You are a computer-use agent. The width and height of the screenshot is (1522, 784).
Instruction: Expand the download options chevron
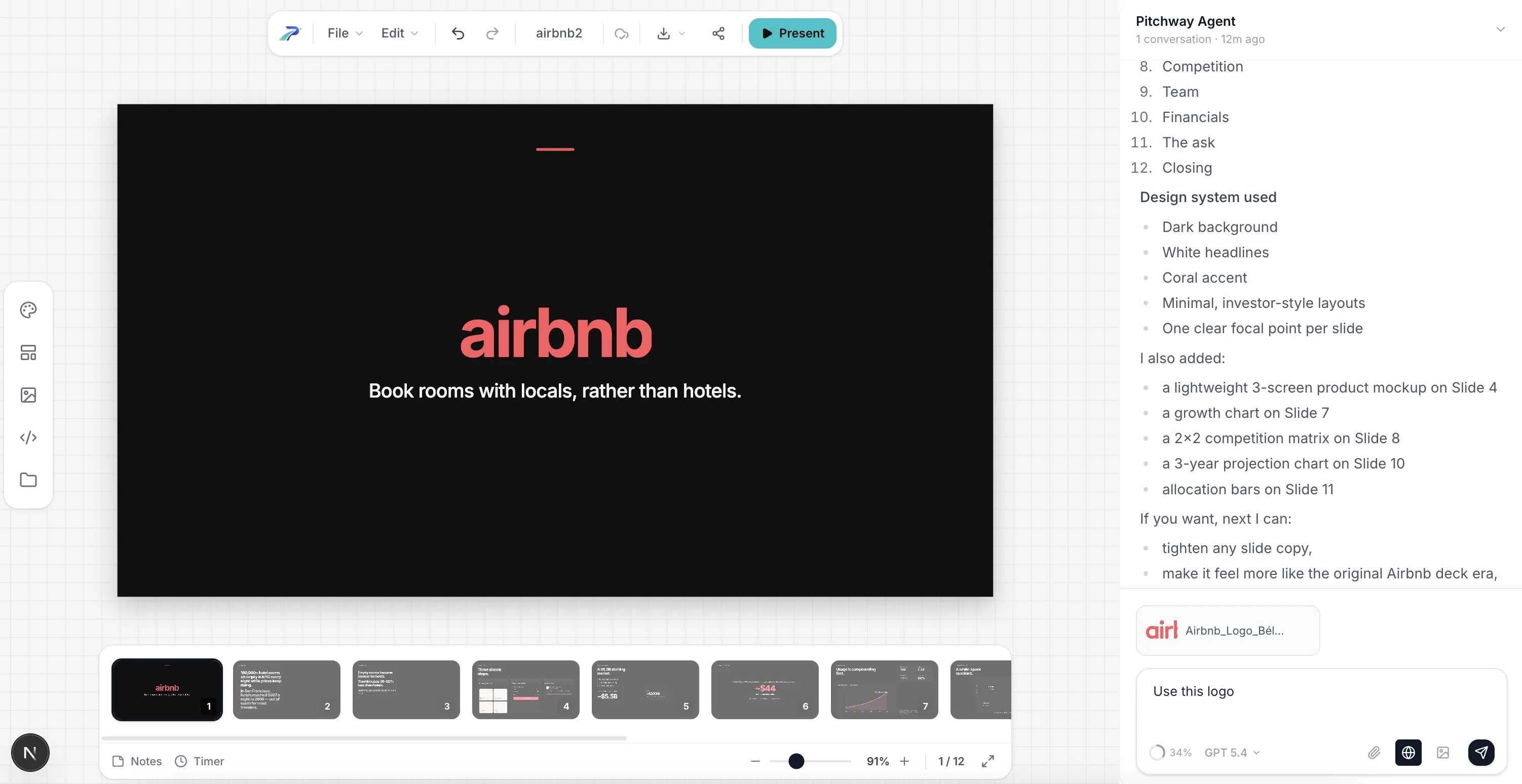click(x=681, y=33)
